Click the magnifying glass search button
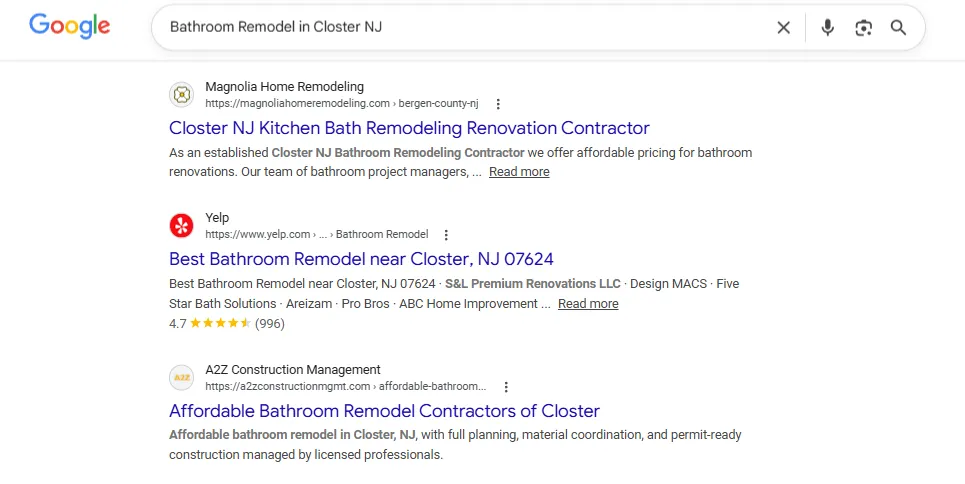 [x=898, y=28]
